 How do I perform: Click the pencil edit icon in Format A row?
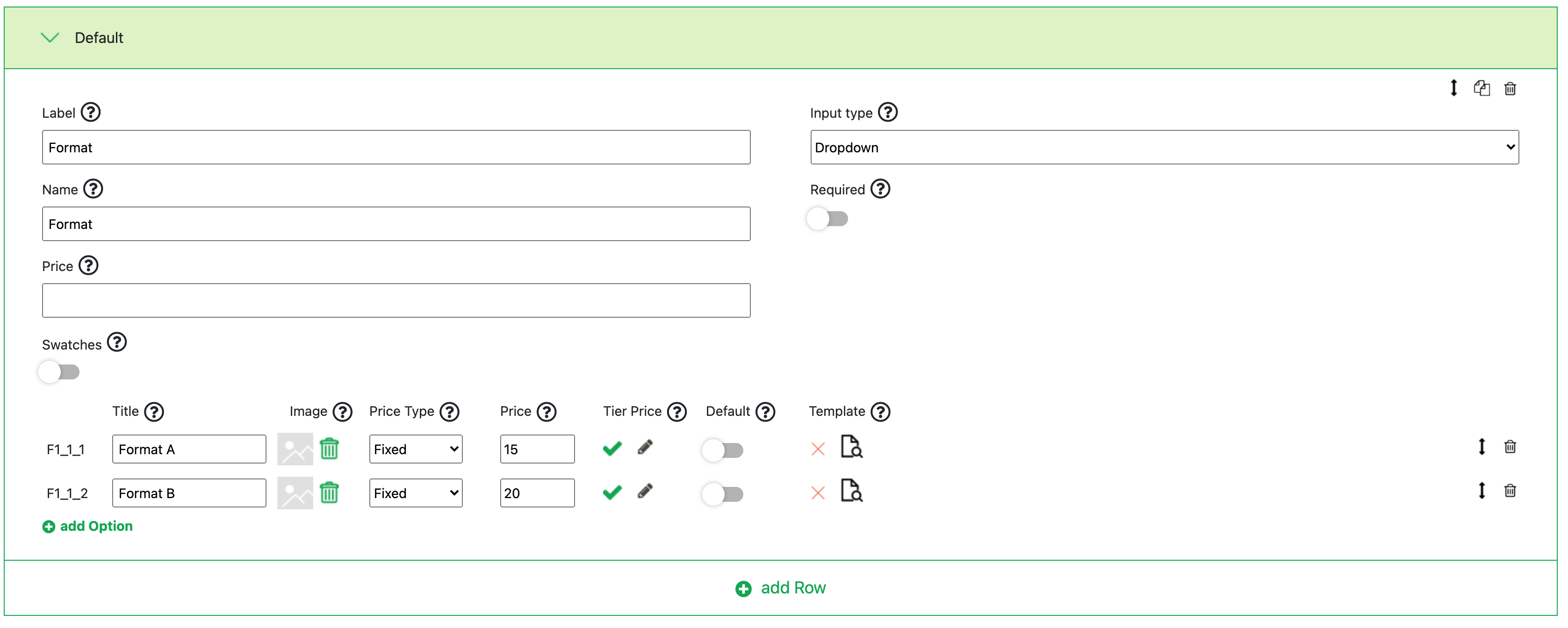(x=645, y=448)
